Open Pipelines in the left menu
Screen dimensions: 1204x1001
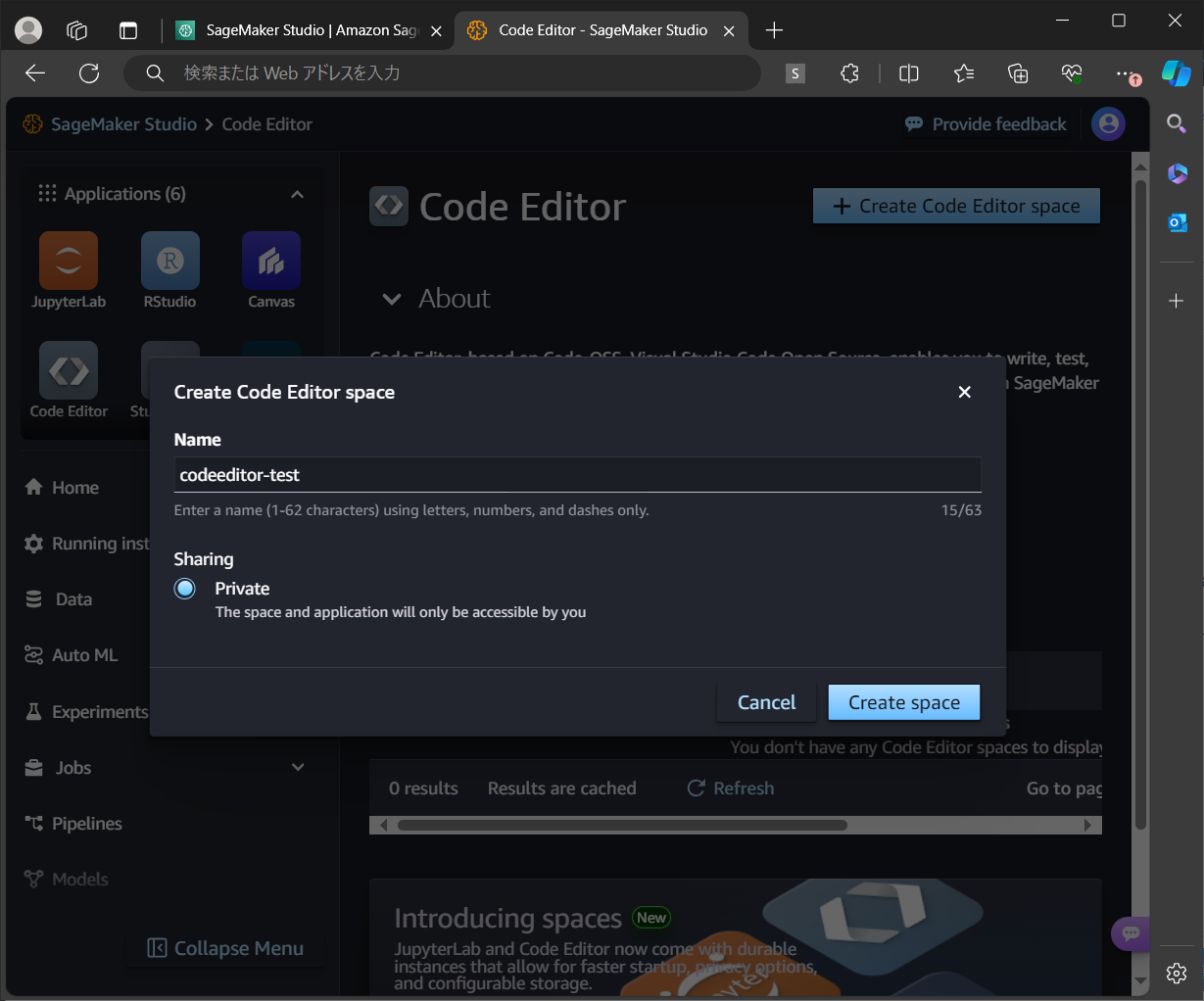click(84, 823)
